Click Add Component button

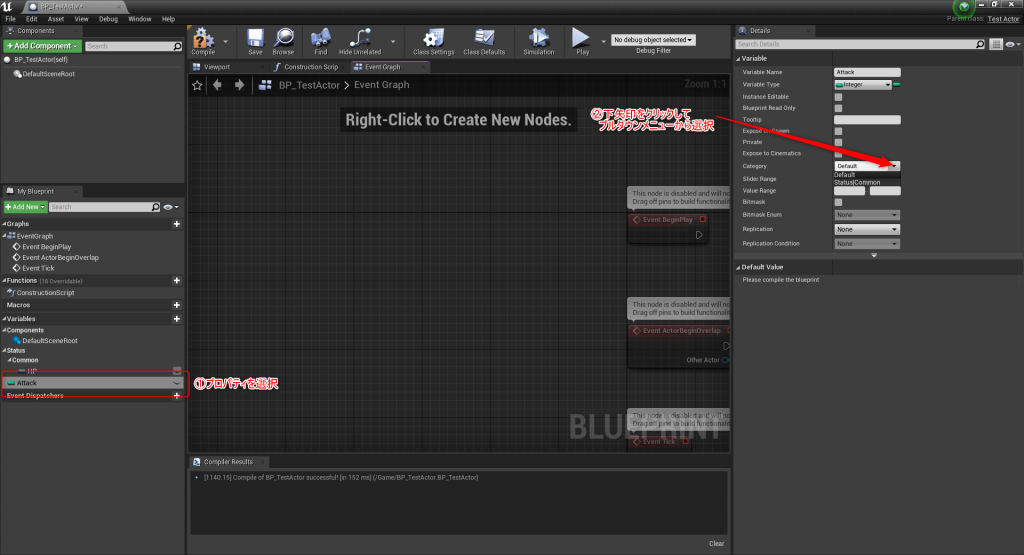pos(42,46)
